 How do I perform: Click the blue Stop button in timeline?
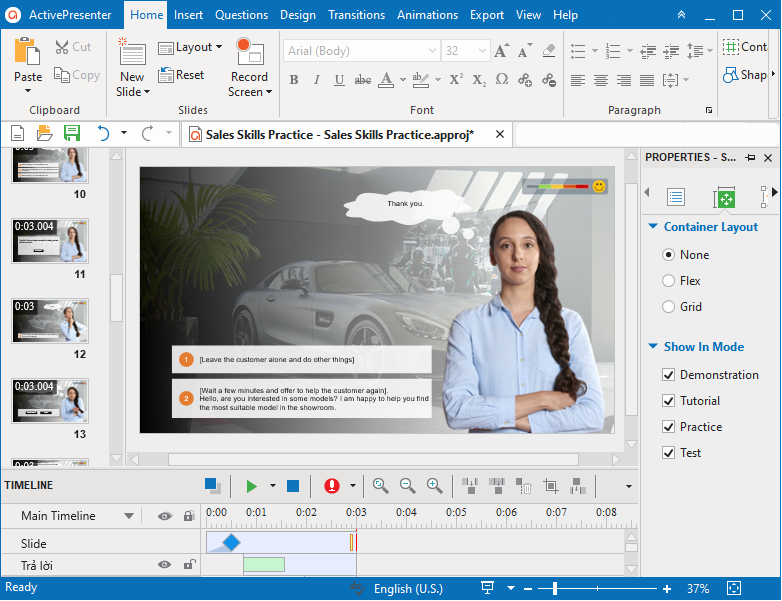tap(293, 486)
